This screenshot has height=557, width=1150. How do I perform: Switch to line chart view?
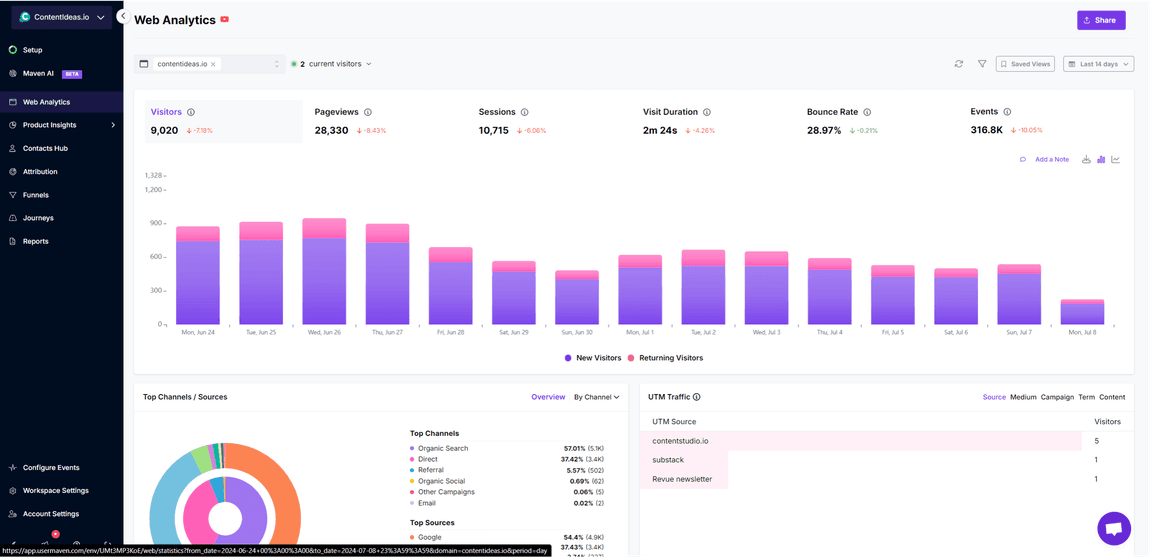click(x=1116, y=160)
